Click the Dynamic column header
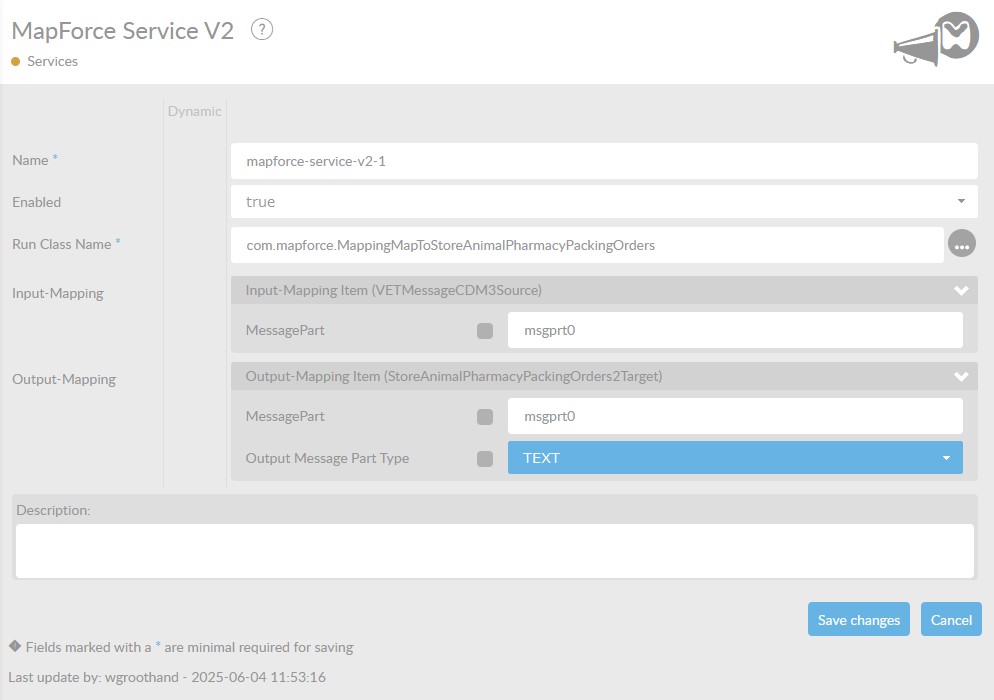Image resolution: width=994 pixels, height=700 pixels. (195, 111)
